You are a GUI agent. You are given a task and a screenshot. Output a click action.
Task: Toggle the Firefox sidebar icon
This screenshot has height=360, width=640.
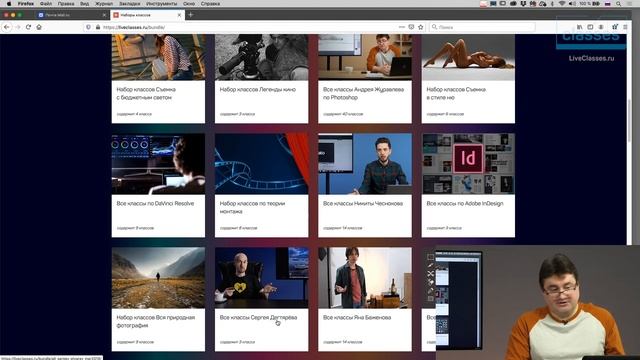coord(590,27)
